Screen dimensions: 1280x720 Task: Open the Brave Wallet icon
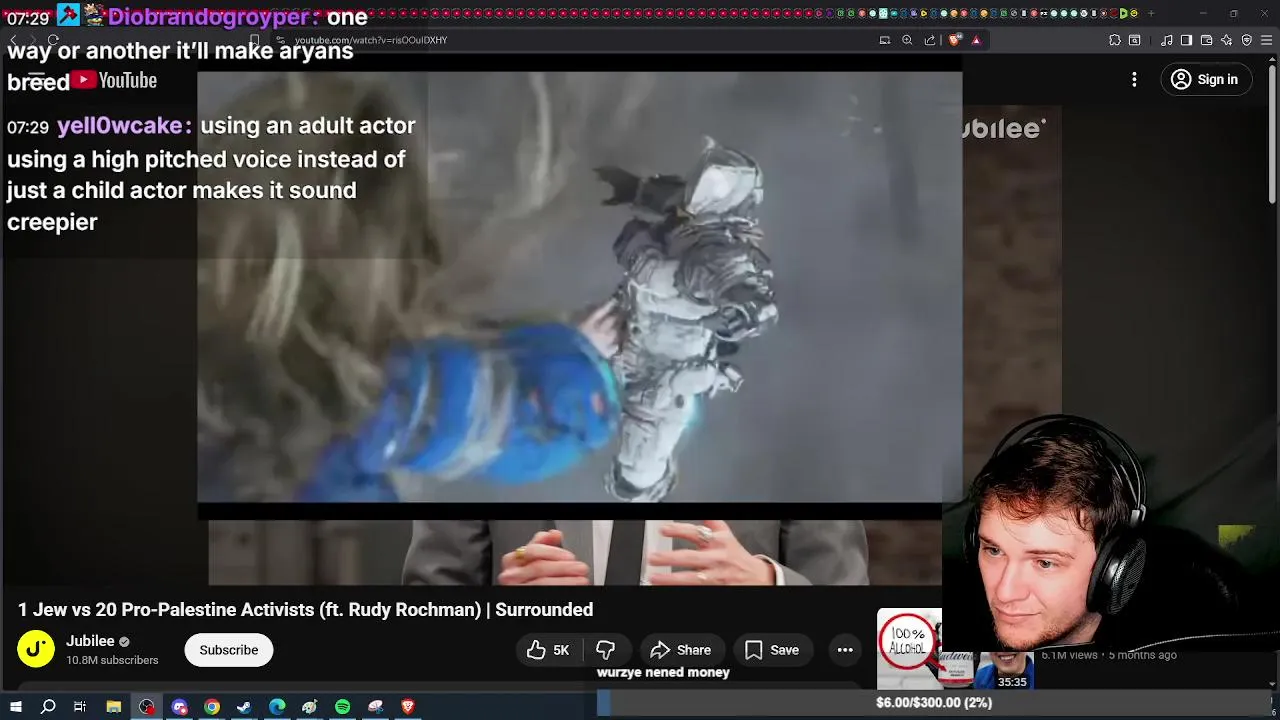pos(1206,40)
